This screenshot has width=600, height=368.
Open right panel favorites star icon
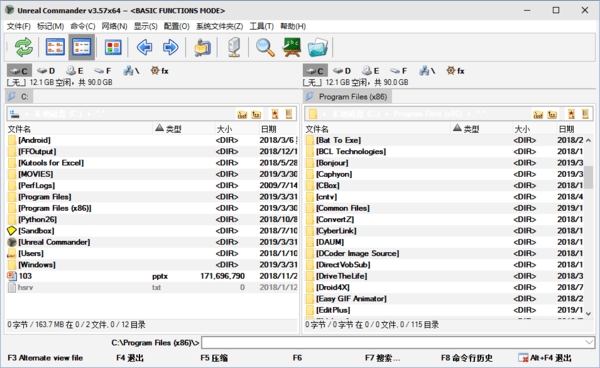[571, 114]
